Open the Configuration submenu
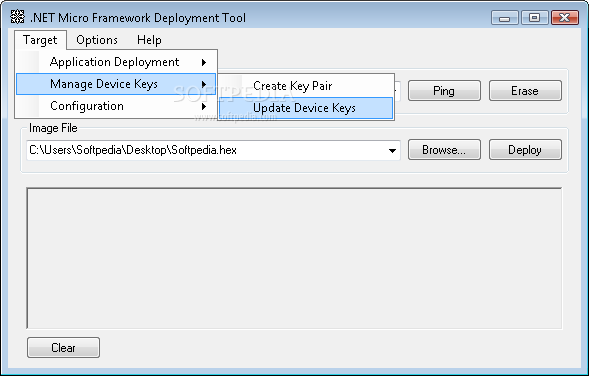 (x=116, y=106)
